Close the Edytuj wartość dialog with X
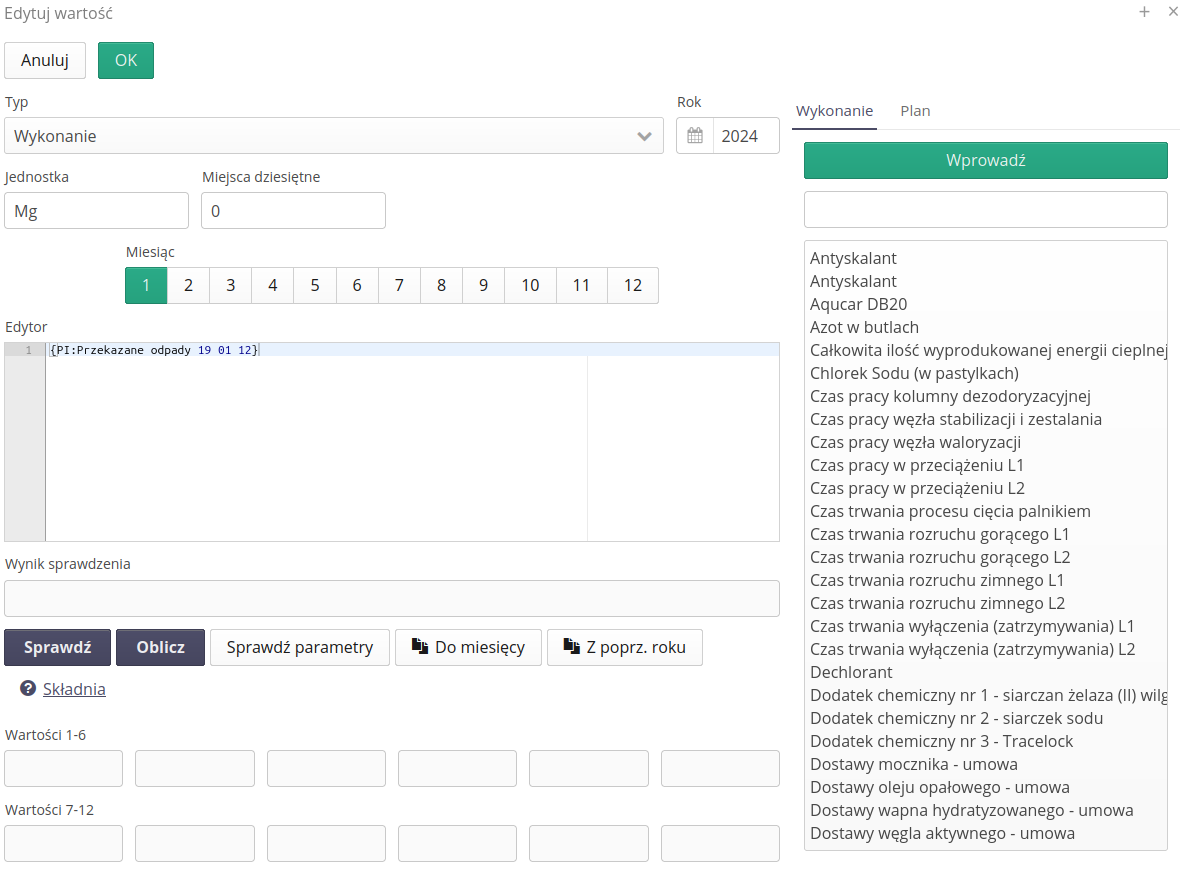This screenshot has width=1184, height=873. 1173,12
